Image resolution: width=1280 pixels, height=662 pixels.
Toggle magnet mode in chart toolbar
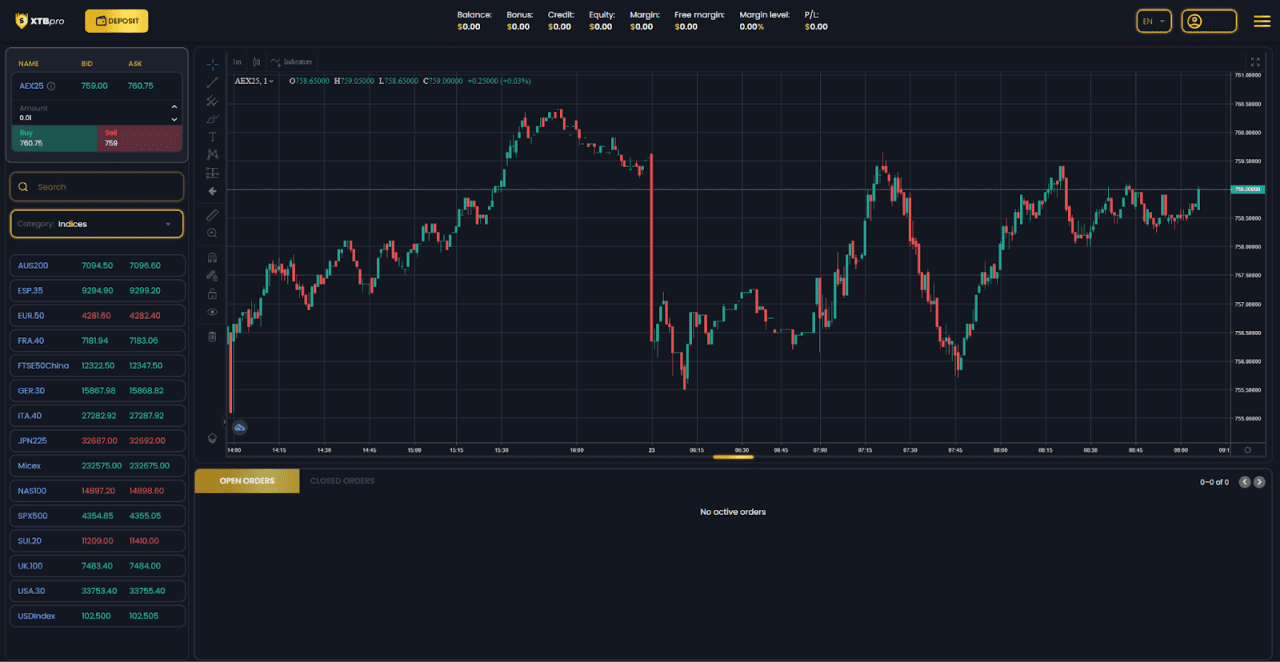(x=212, y=257)
